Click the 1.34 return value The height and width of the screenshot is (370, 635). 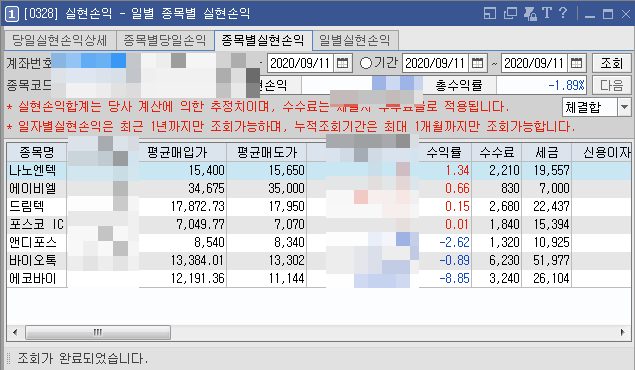click(457, 170)
